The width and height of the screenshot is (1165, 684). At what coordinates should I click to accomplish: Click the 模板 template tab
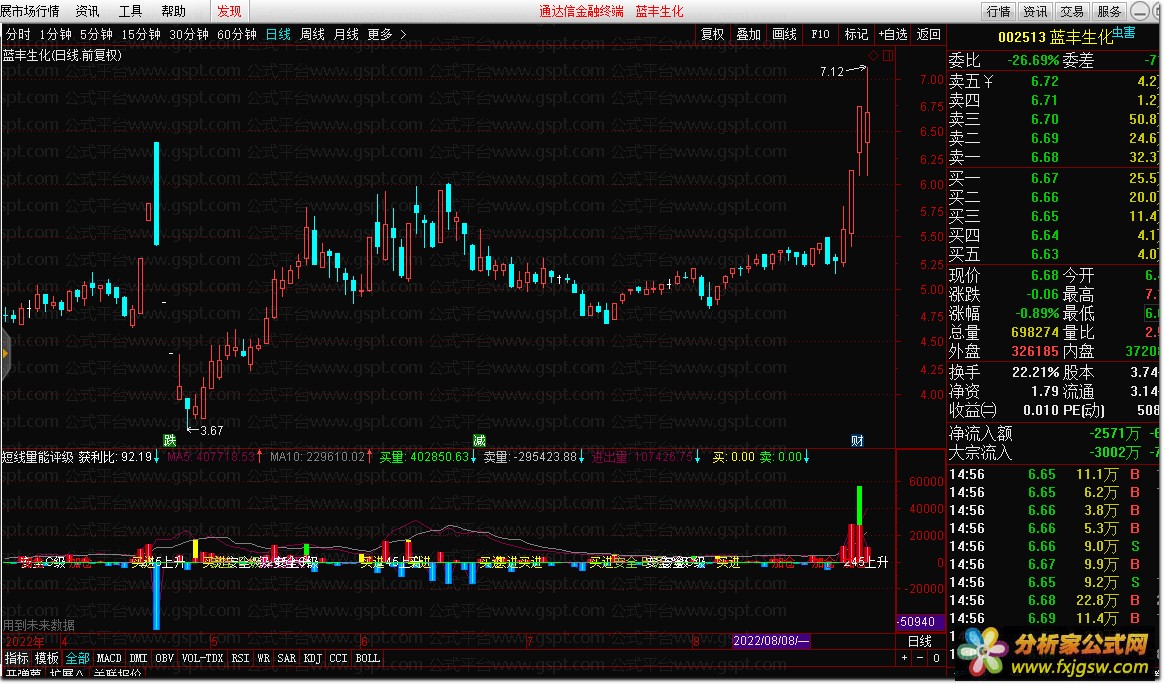click(47, 659)
